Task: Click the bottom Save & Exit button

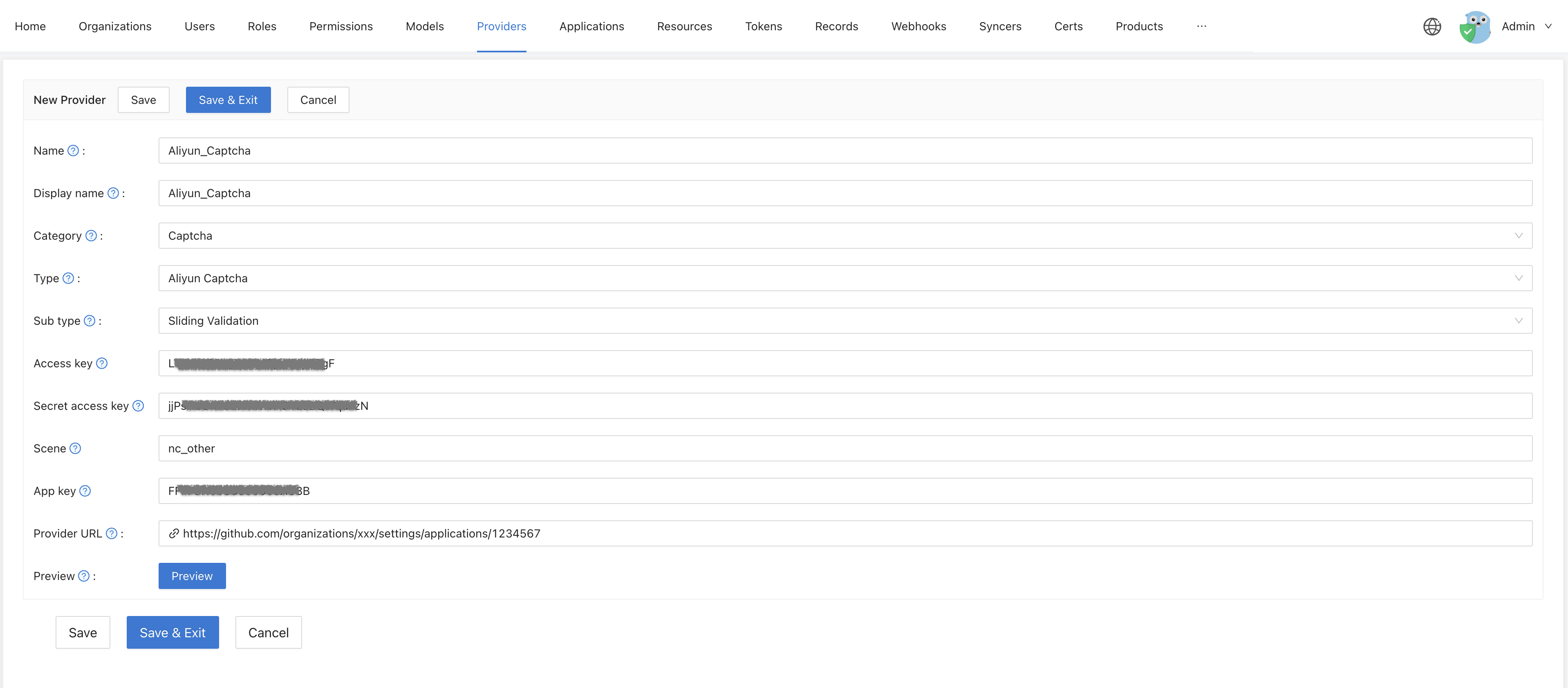Action: (x=172, y=633)
